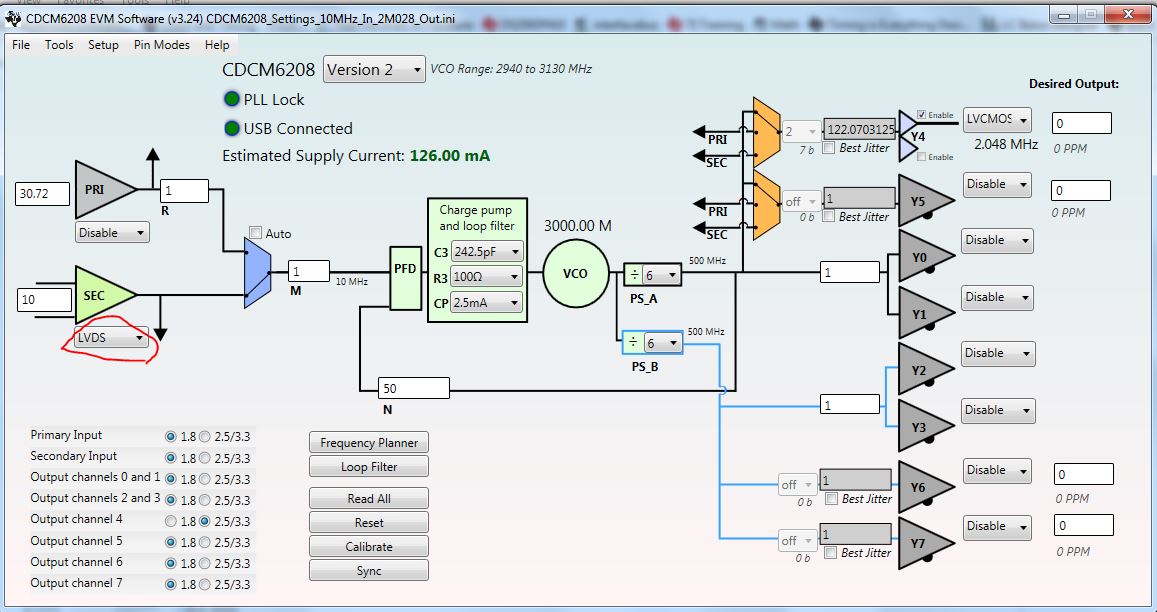Click the Loop Filter button

pyautogui.click(x=369, y=467)
